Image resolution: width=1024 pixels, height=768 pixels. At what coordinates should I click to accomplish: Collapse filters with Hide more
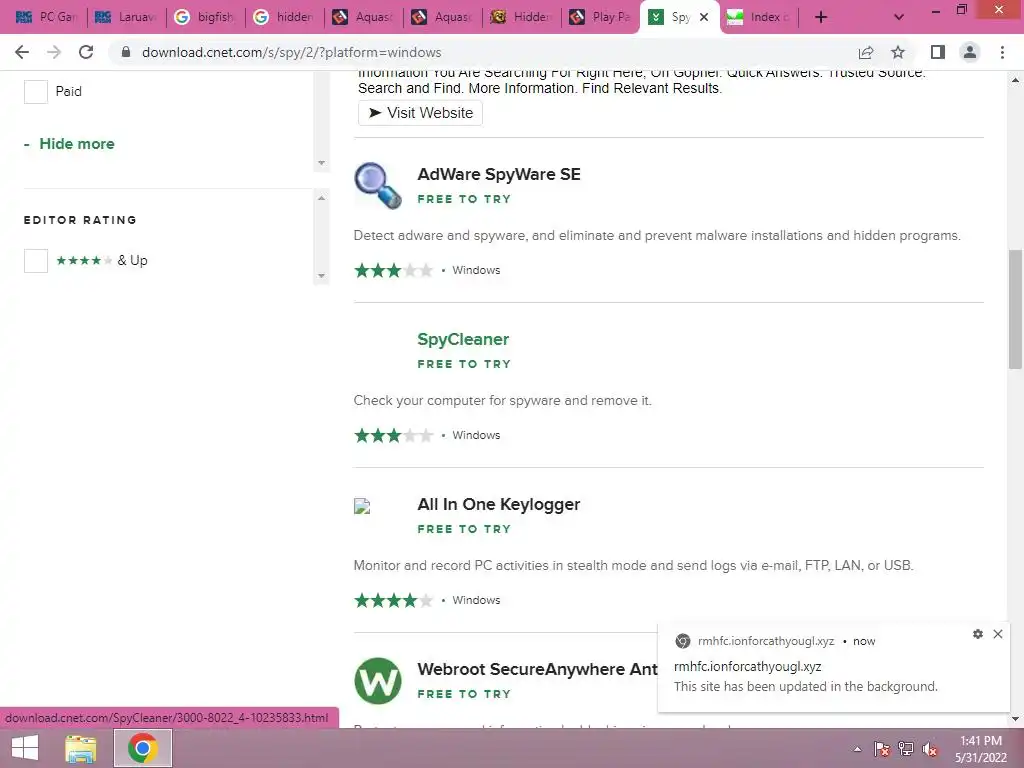click(69, 144)
